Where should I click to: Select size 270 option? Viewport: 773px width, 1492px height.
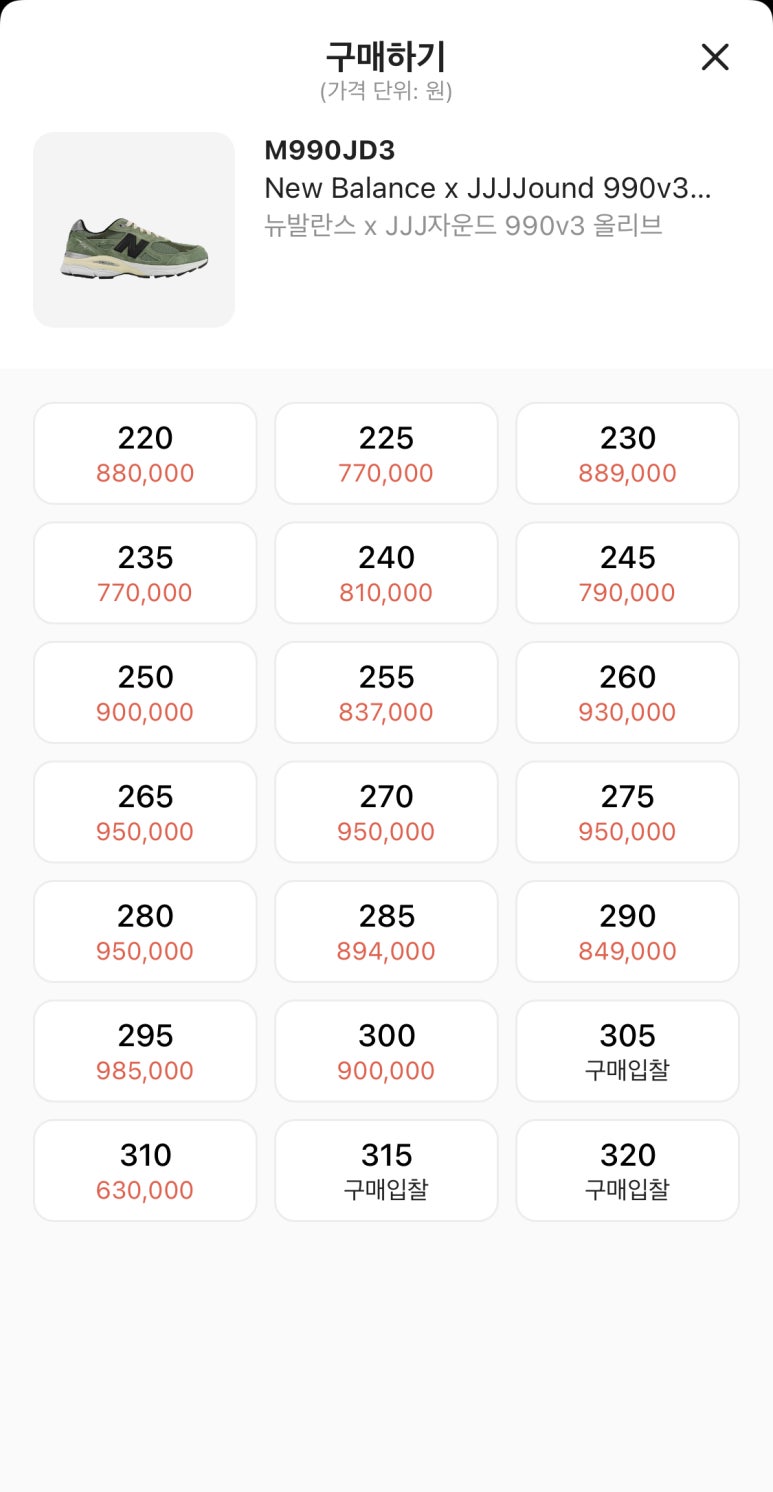point(386,812)
